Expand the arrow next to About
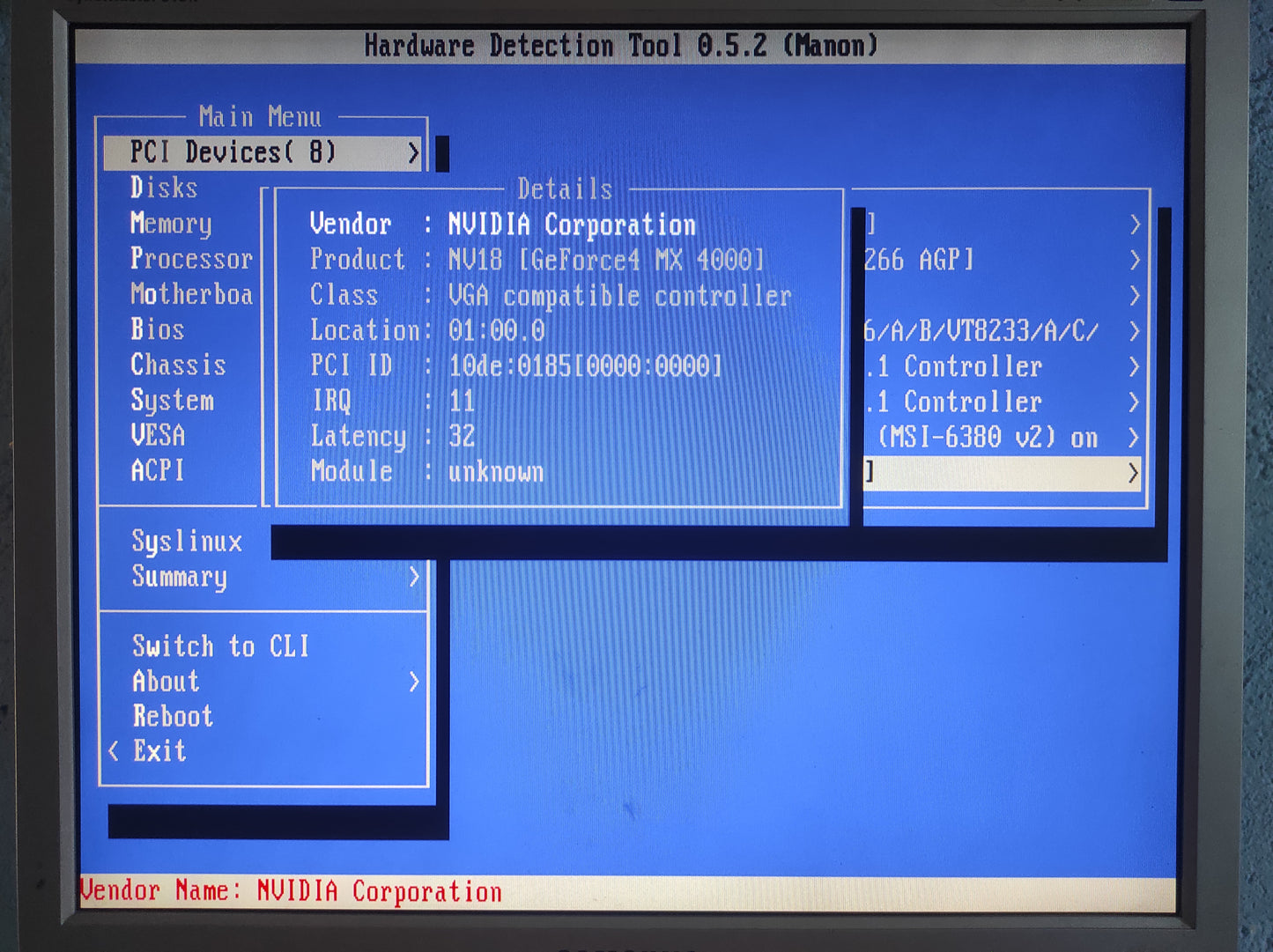The height and width of the screenshot is (952, 1273). [x=413, y=682]
